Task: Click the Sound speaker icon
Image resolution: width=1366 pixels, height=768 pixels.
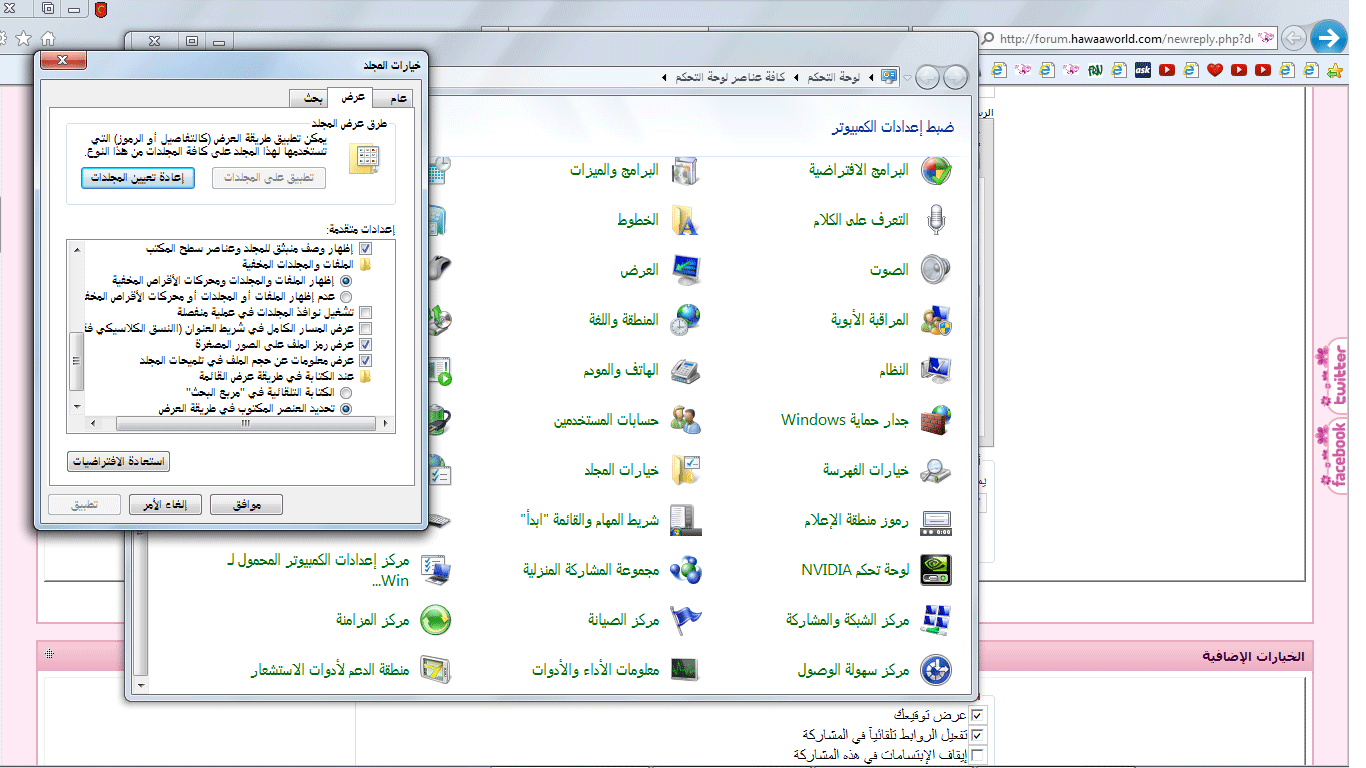Action: (x=935, y=270)
